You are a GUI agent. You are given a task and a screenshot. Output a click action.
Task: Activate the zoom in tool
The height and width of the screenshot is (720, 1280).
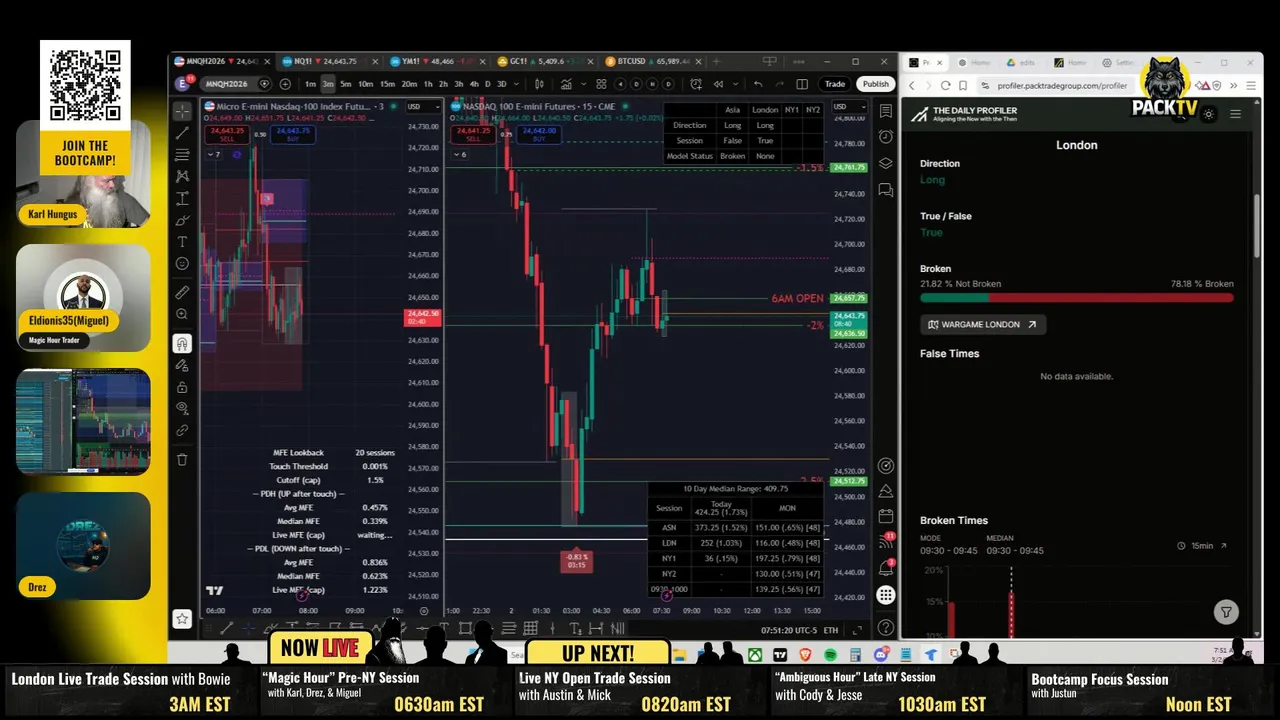(182, 315)
